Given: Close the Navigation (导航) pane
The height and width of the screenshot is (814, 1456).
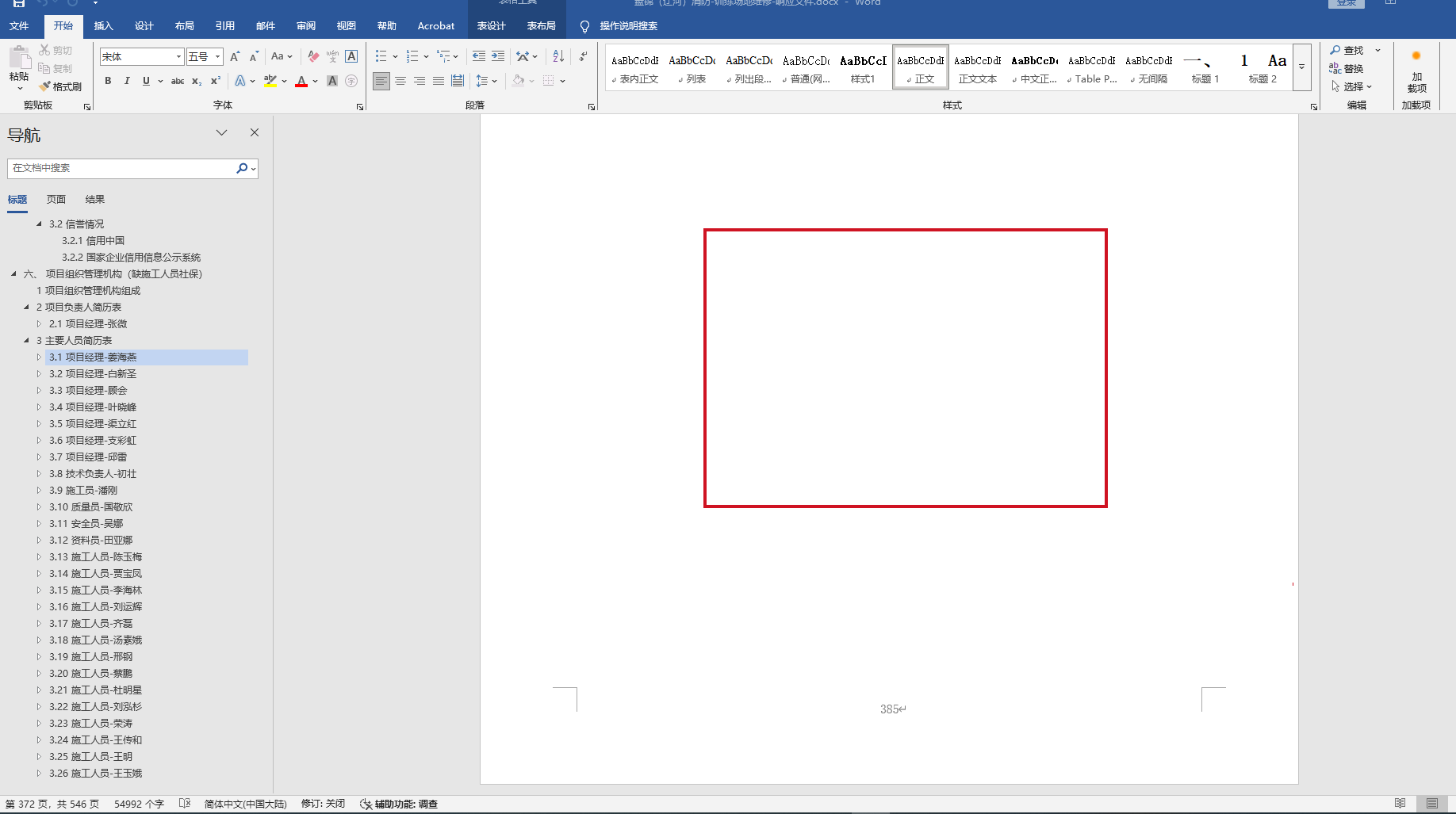Looking at the screenshot, I should tap(255, 132).
